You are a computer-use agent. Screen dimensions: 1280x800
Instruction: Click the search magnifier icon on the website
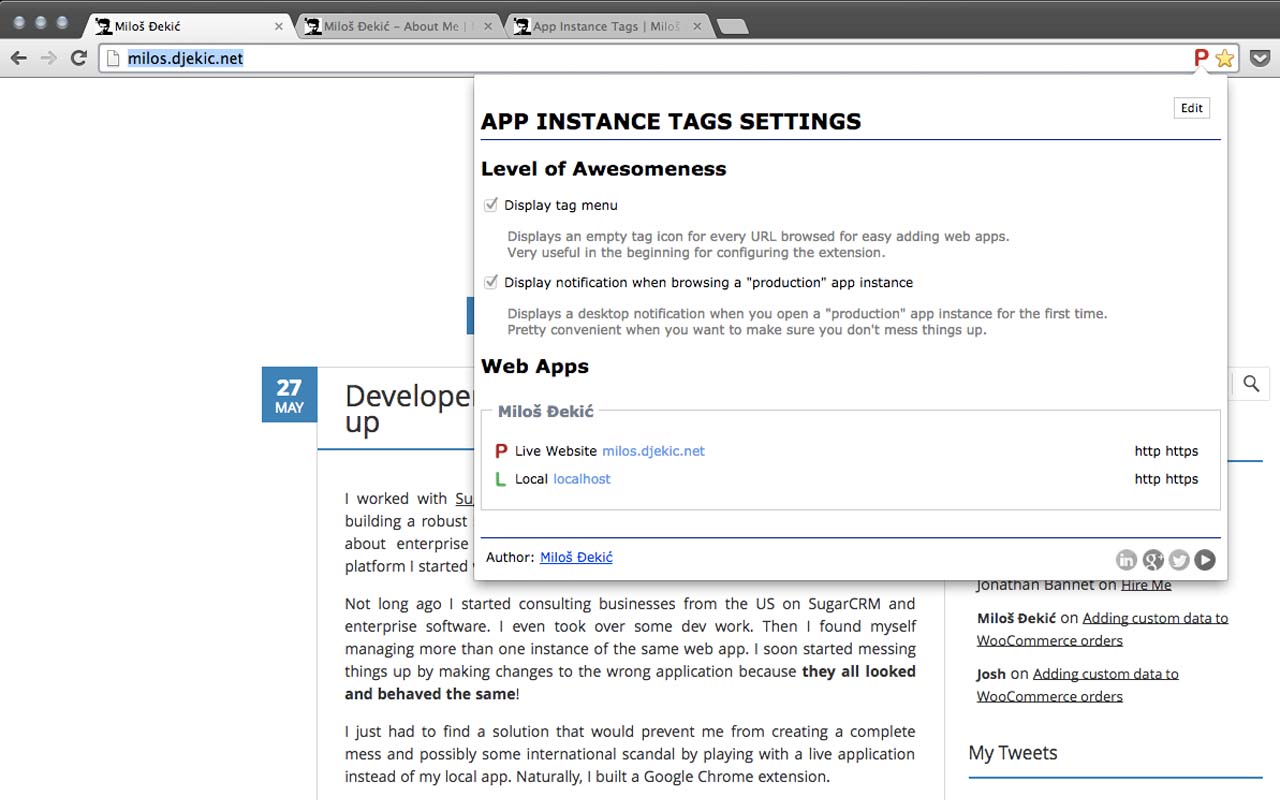tap(1251, 383)
